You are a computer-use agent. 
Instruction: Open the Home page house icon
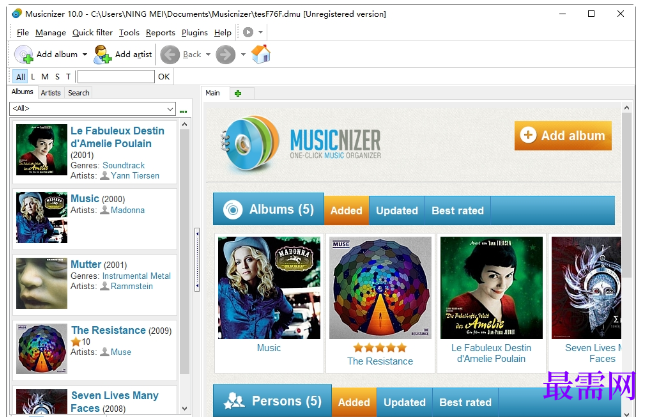coord(261,54)
